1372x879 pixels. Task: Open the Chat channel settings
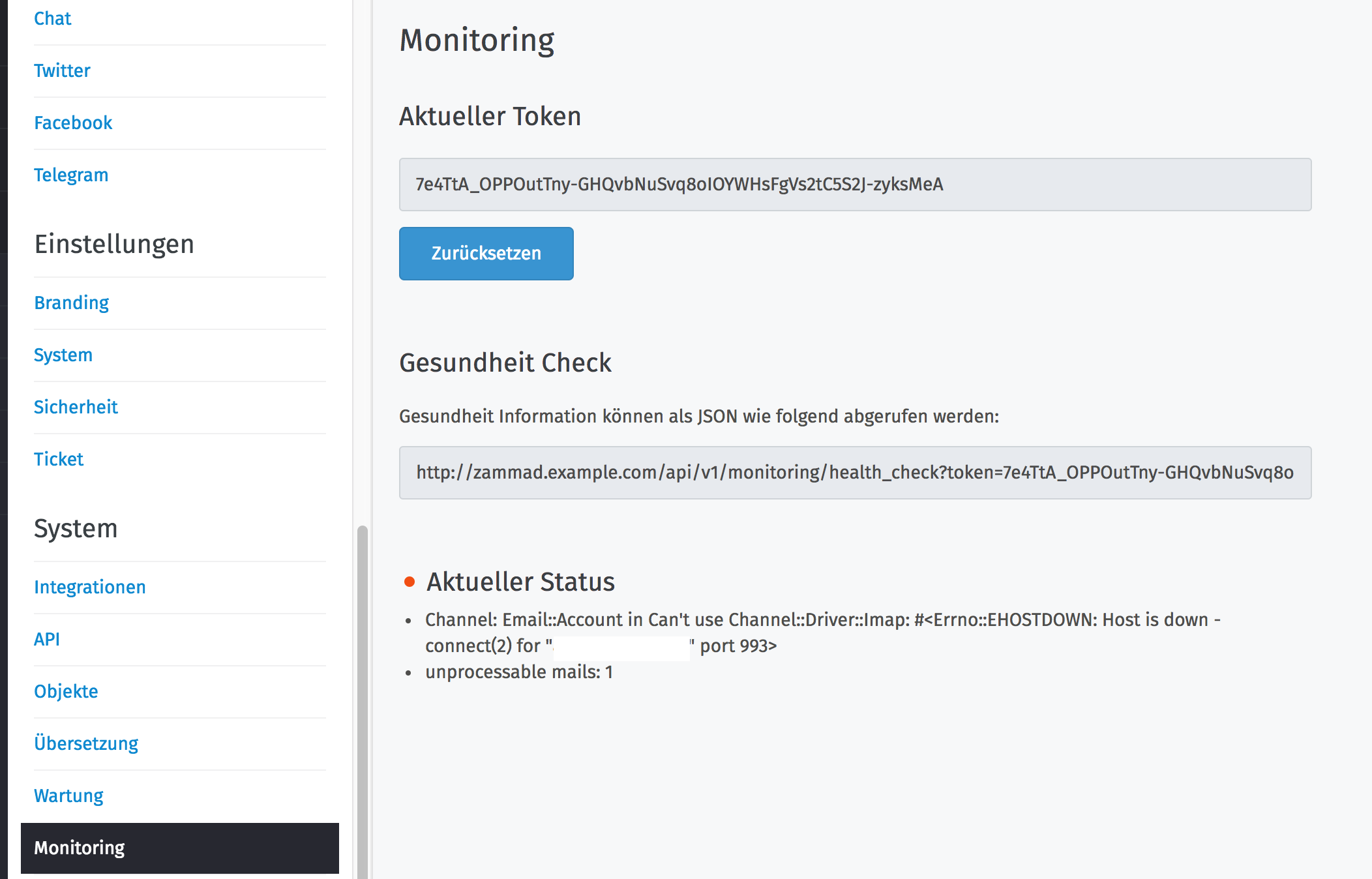(53, 18)
